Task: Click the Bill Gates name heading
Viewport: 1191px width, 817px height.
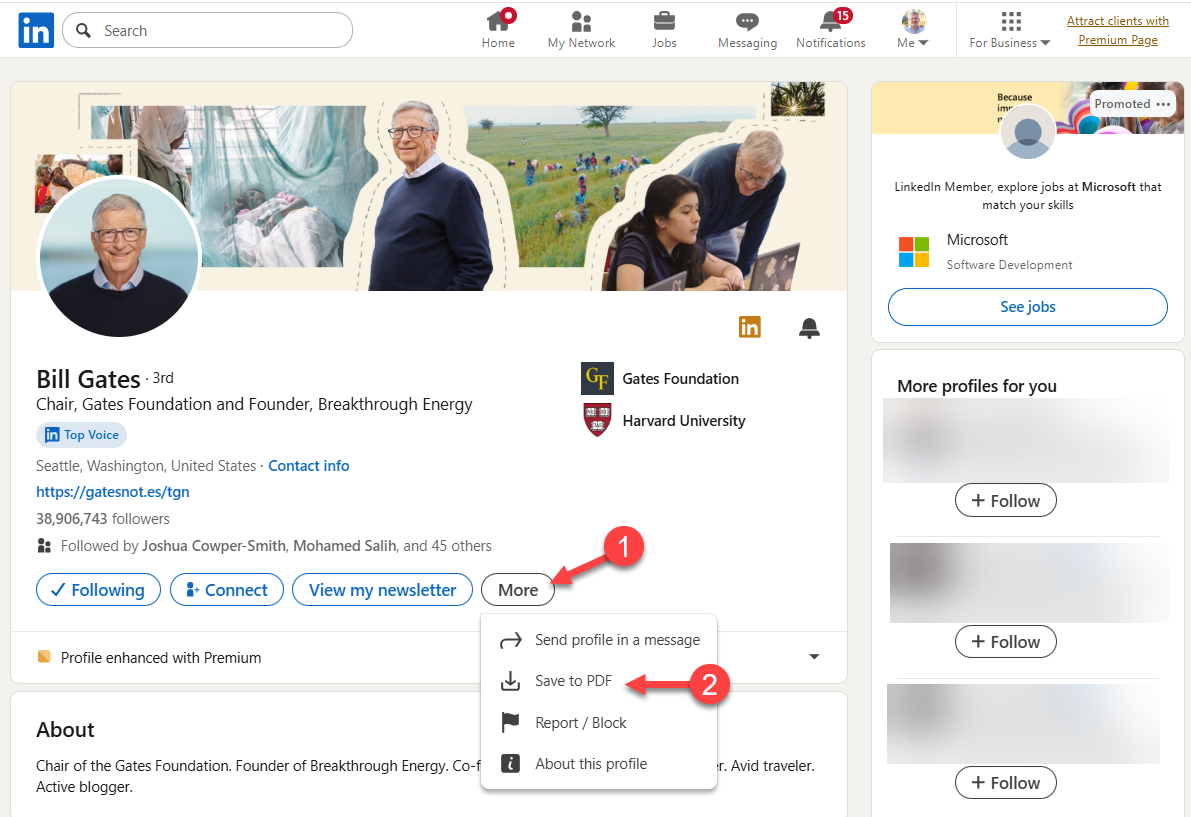Action: tap(88, 379)
